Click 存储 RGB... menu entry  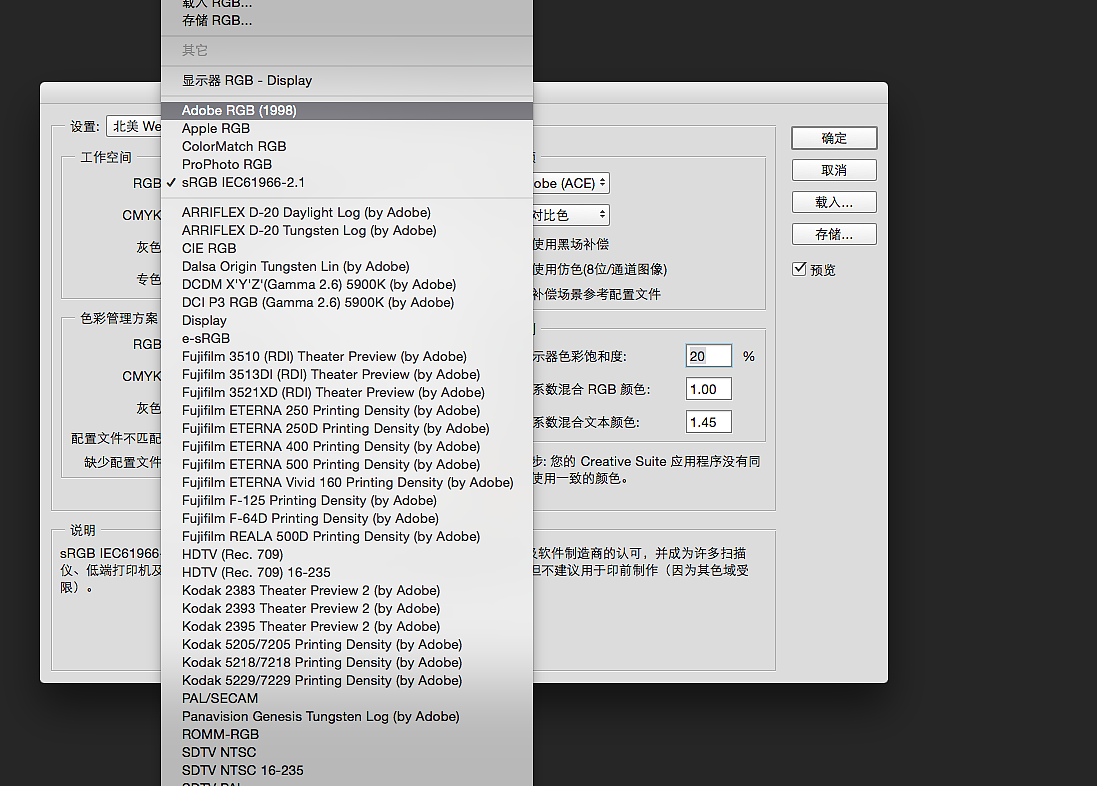[346, 20]
